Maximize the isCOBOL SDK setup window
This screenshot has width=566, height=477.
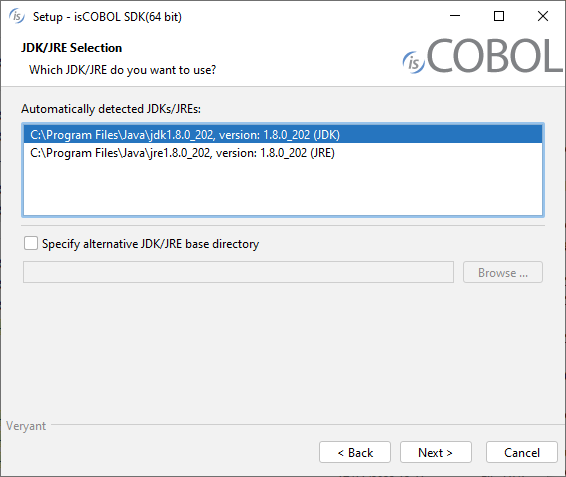499,16
